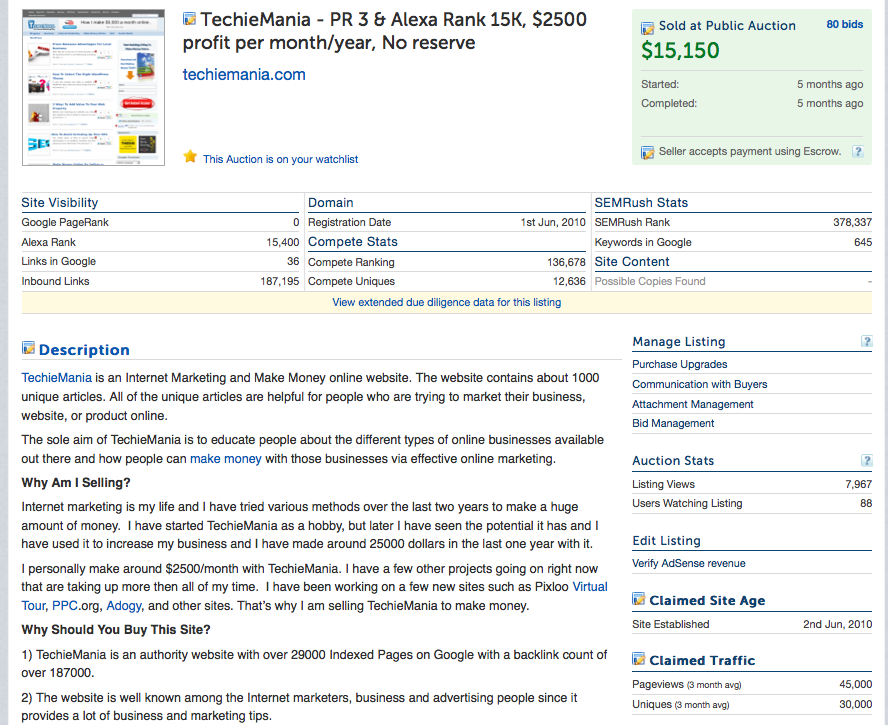Viewport: 888px width, 725px height.
Task: Click the icon beside Sold at Public Auction
Action: coord(647,28)
